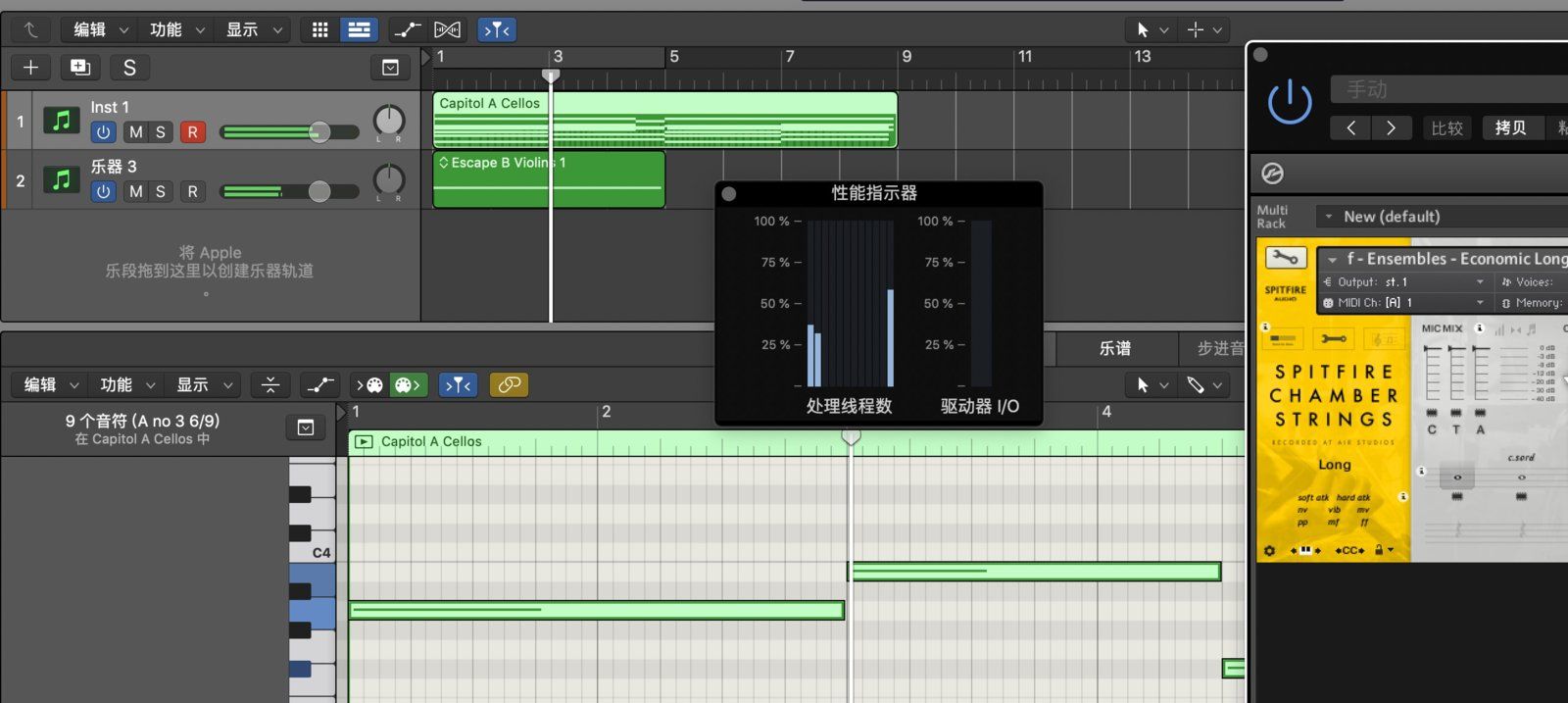Open the crosshair tool menu in tracks area
Image resolution: width=1568 pixels, height=703 pixels.
(1204, 30)
